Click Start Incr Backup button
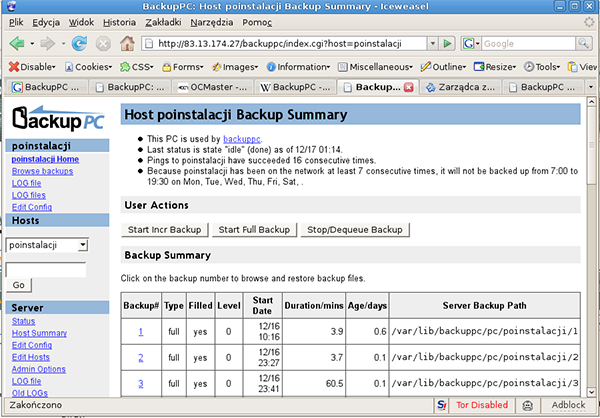This screenshot has width=600, height=418. coord(165,230)
